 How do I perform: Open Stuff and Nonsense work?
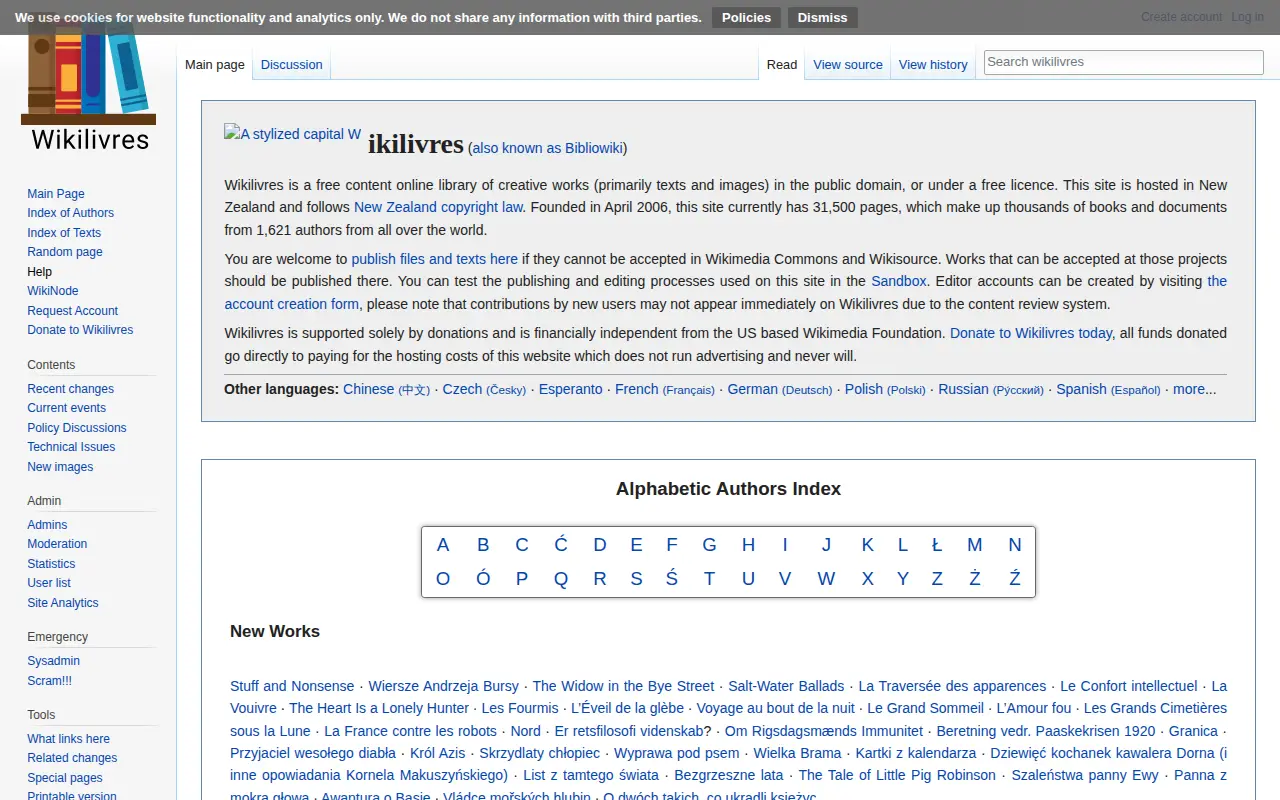point(292,686)
